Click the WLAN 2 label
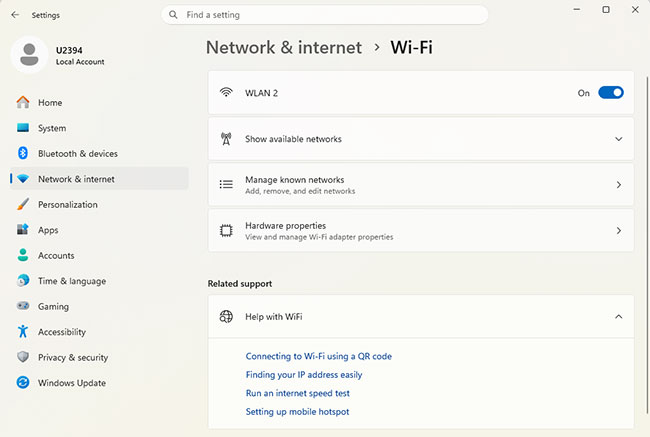The width and height of the screenshot is (650, 437). (261, 93)
